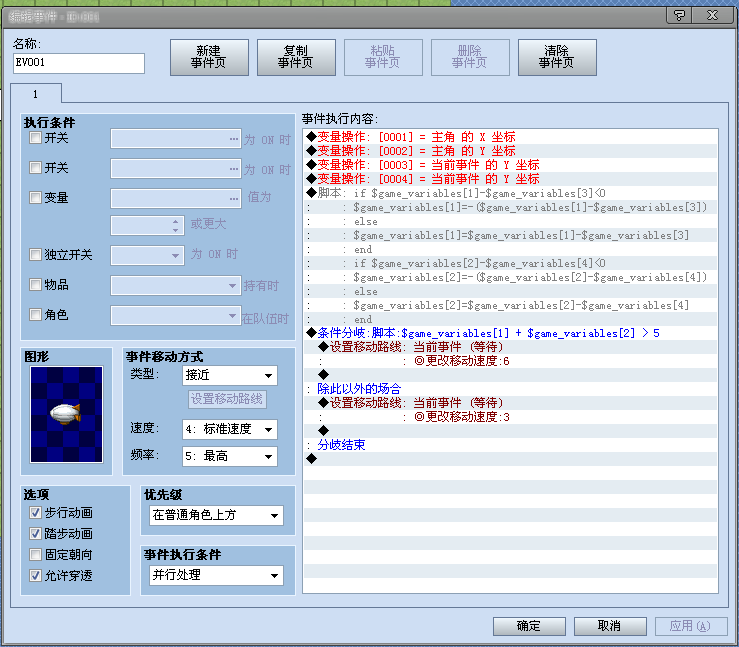Viewport: 739px width, 647px height.
Task: Click the 设置移动路线 button
Action: click(227, 399)
